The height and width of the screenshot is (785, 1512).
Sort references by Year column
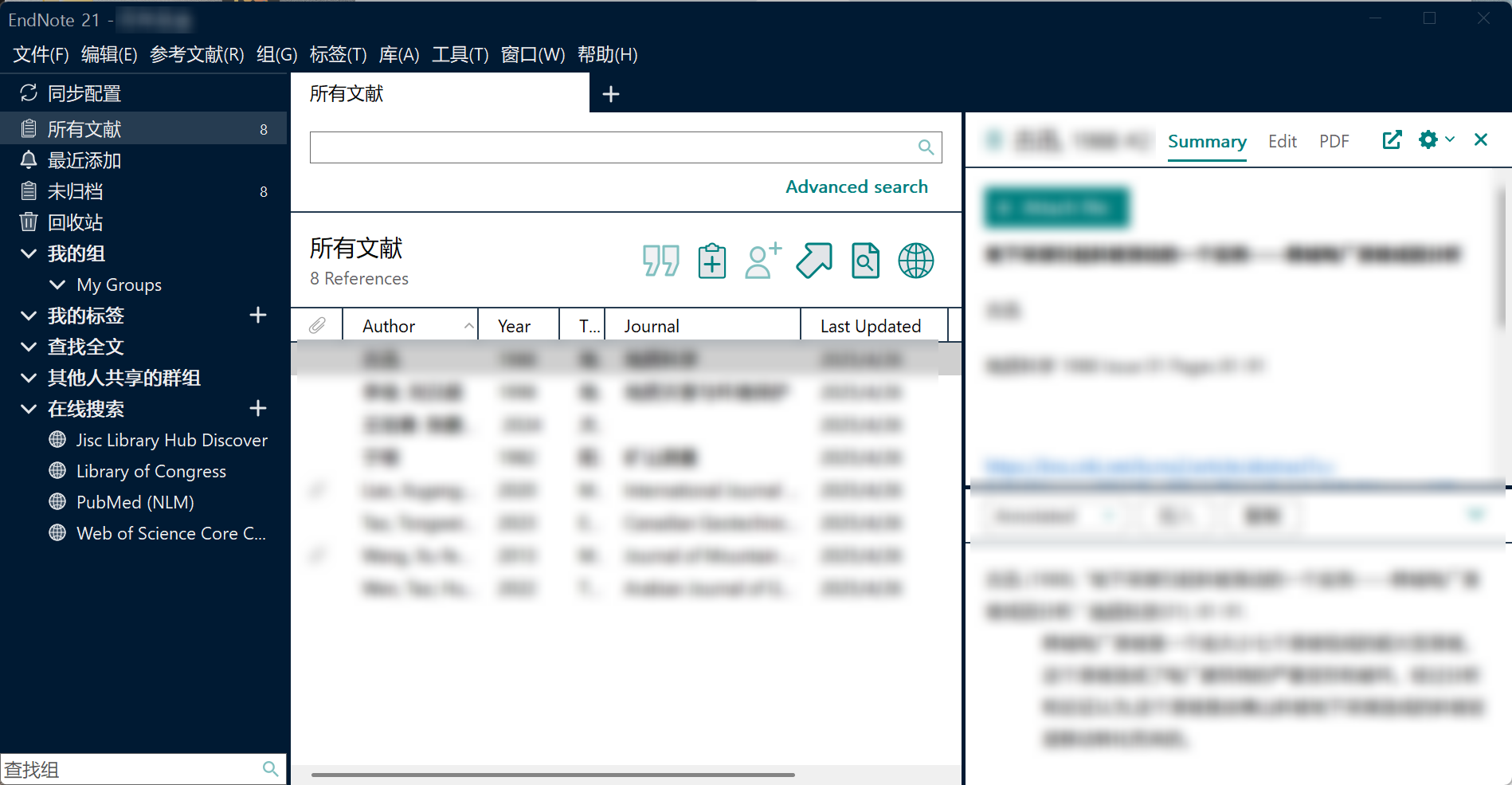coord(519,325)
